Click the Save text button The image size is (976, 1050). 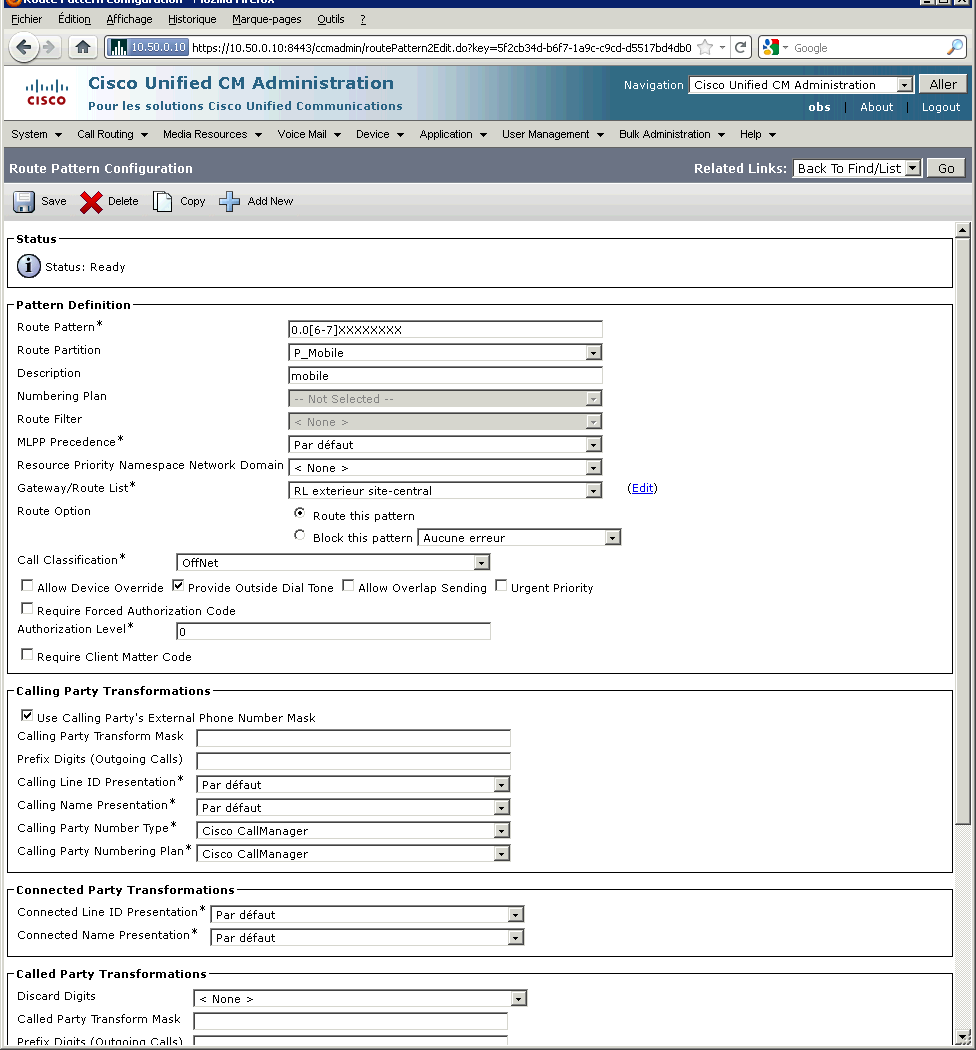54,202
